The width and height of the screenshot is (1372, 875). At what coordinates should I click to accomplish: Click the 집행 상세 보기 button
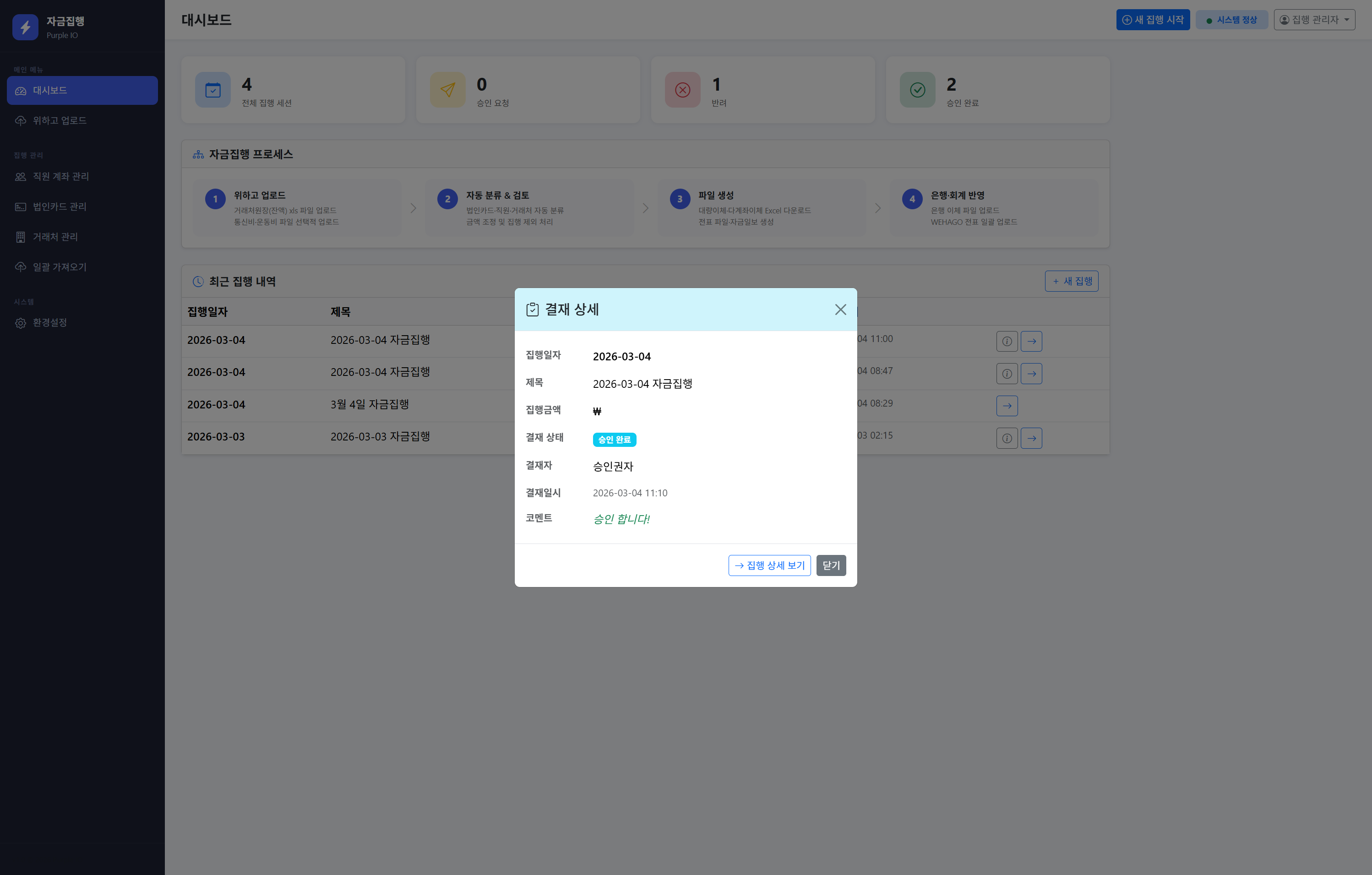769,565
